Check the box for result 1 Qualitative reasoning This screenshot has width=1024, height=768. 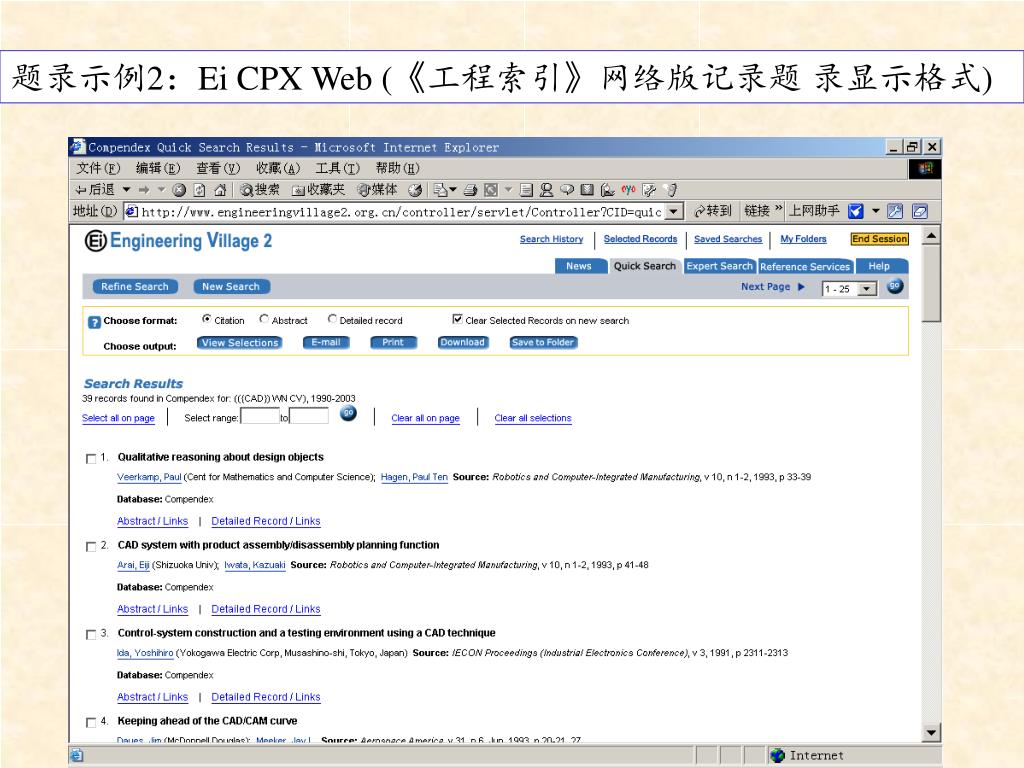(x=91, y=458)
